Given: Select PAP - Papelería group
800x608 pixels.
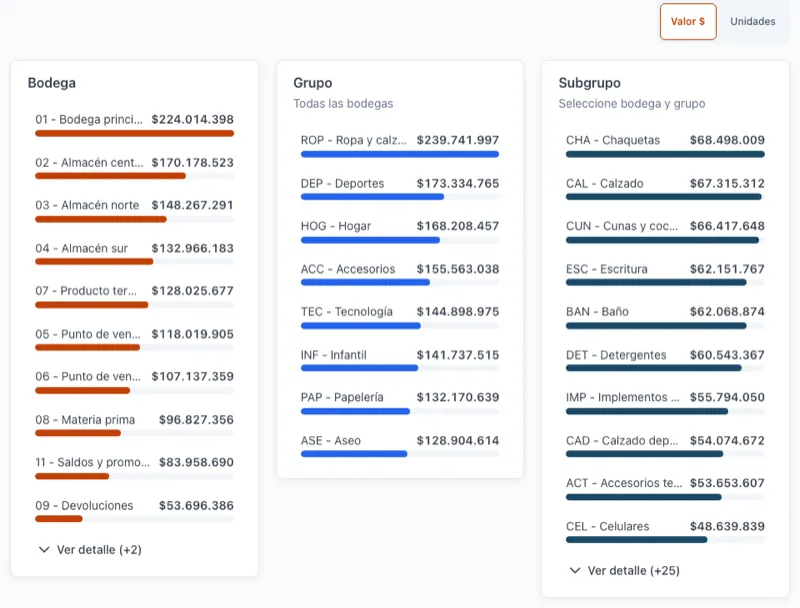Looking at the screenshot, I should click(x=399, y=403).
